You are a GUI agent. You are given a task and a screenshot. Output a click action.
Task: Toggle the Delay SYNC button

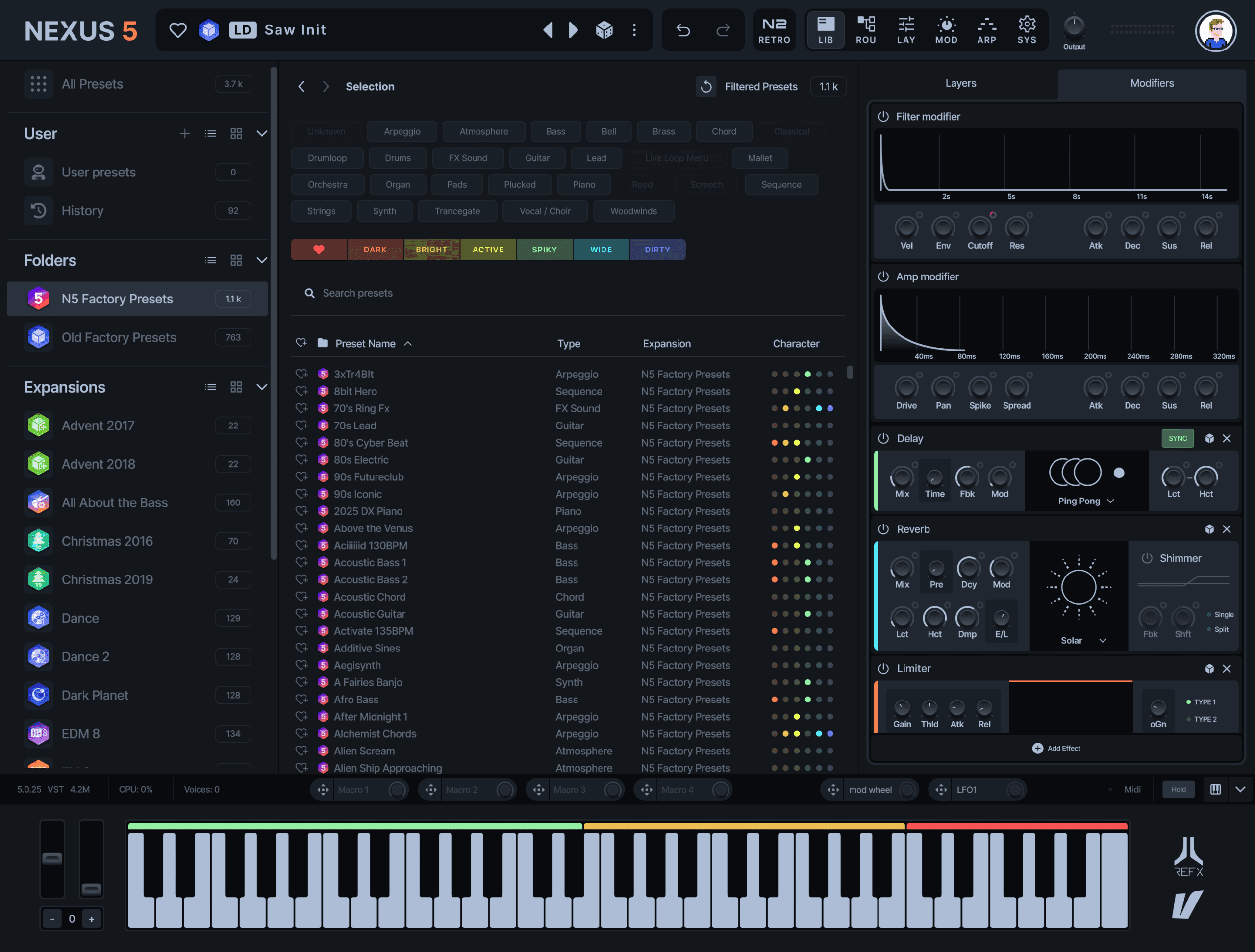coord(1177,438)
